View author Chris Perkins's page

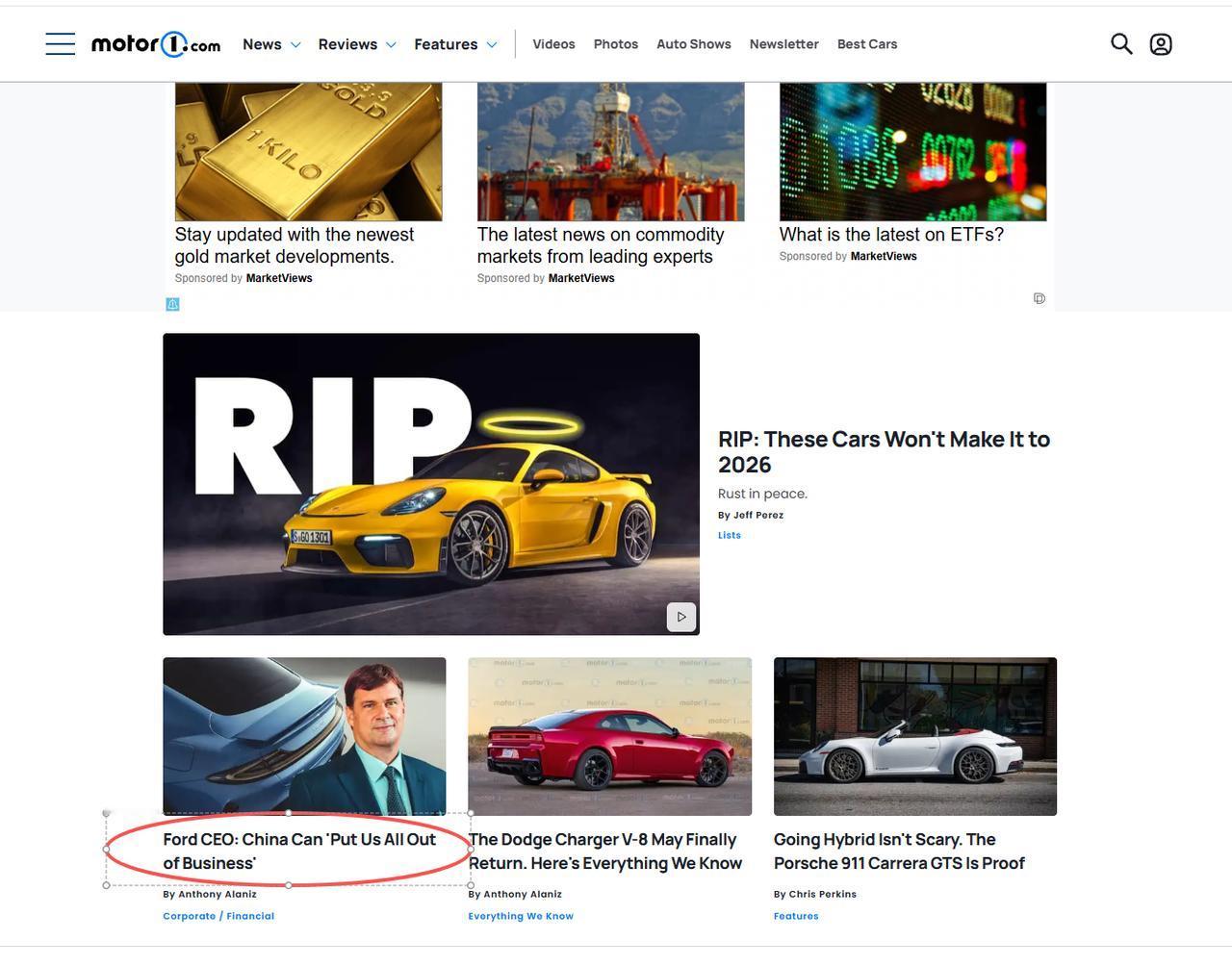click(823, 894)
